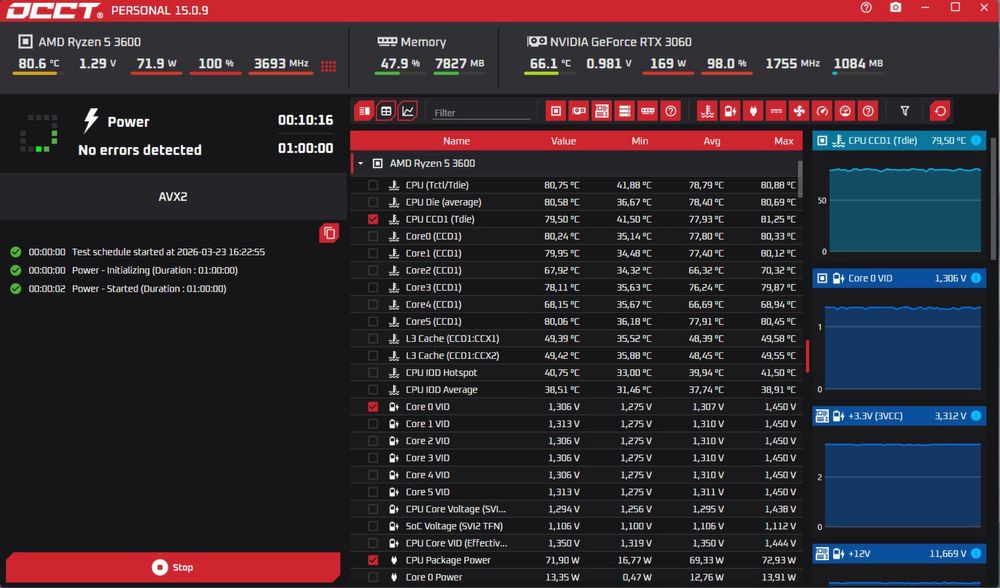
Task: Reset min/max values with the refresh icon
Action: [940, 111]
